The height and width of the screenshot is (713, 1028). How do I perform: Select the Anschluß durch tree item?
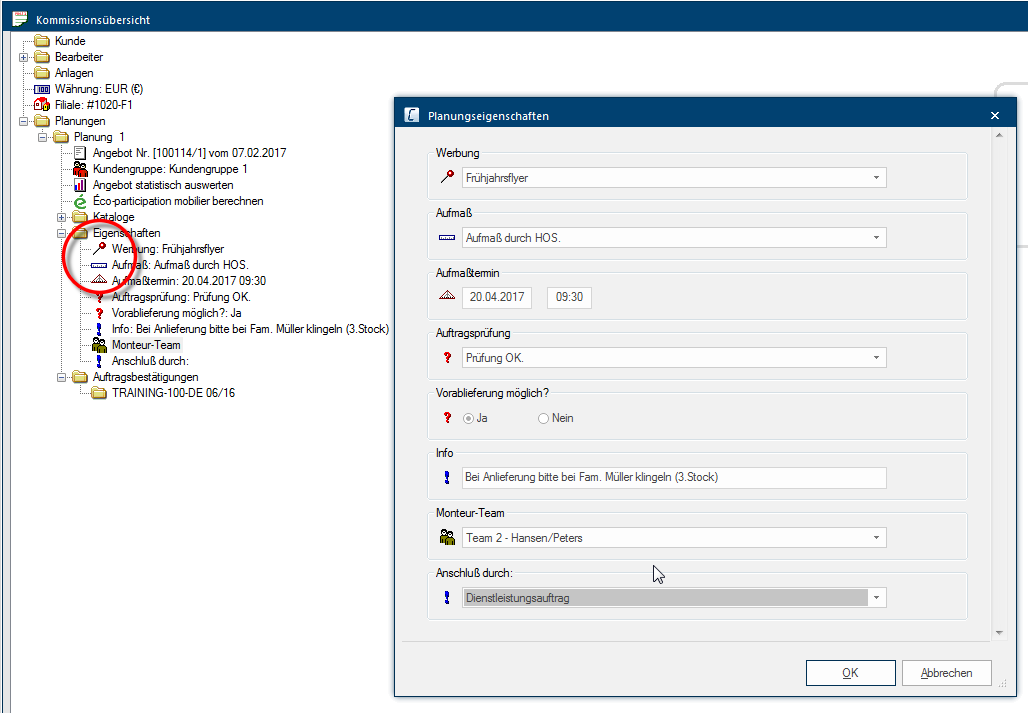(150, 361)
